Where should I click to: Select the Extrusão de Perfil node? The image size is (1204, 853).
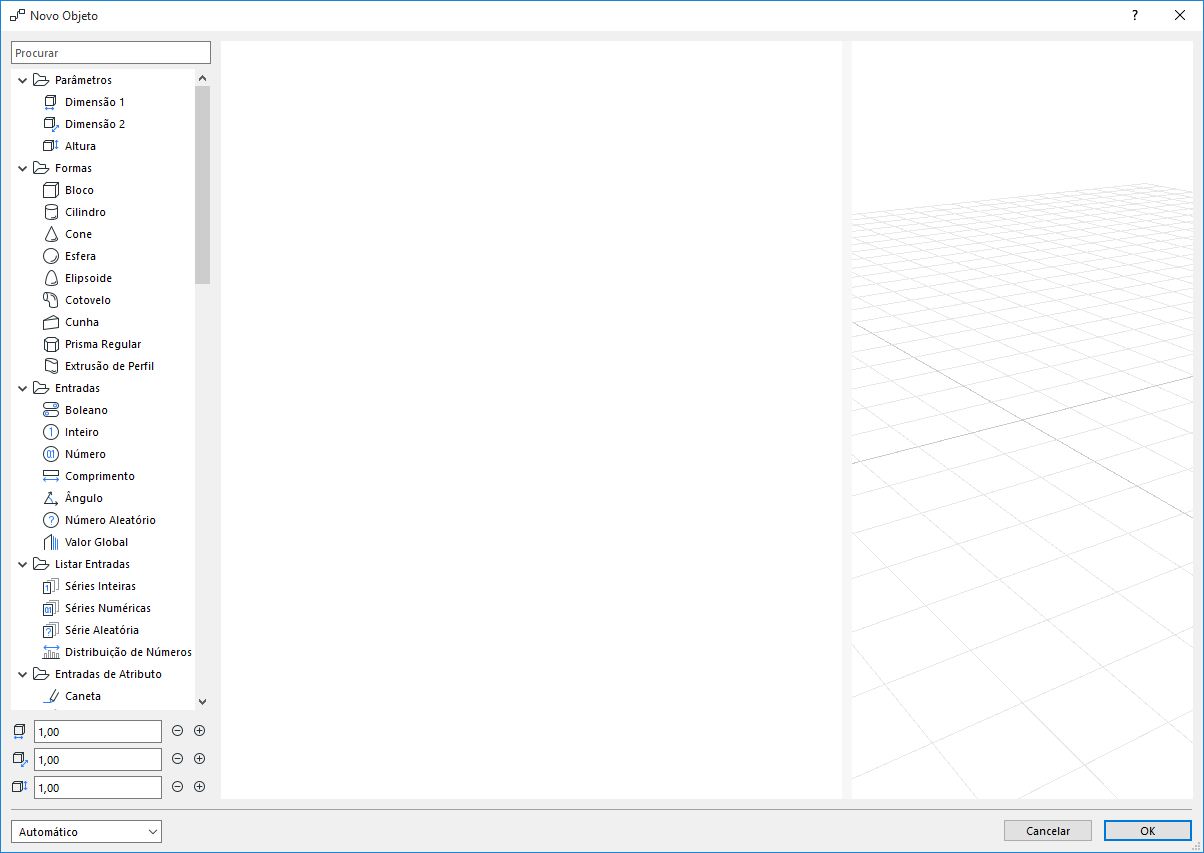click(108, 365)
